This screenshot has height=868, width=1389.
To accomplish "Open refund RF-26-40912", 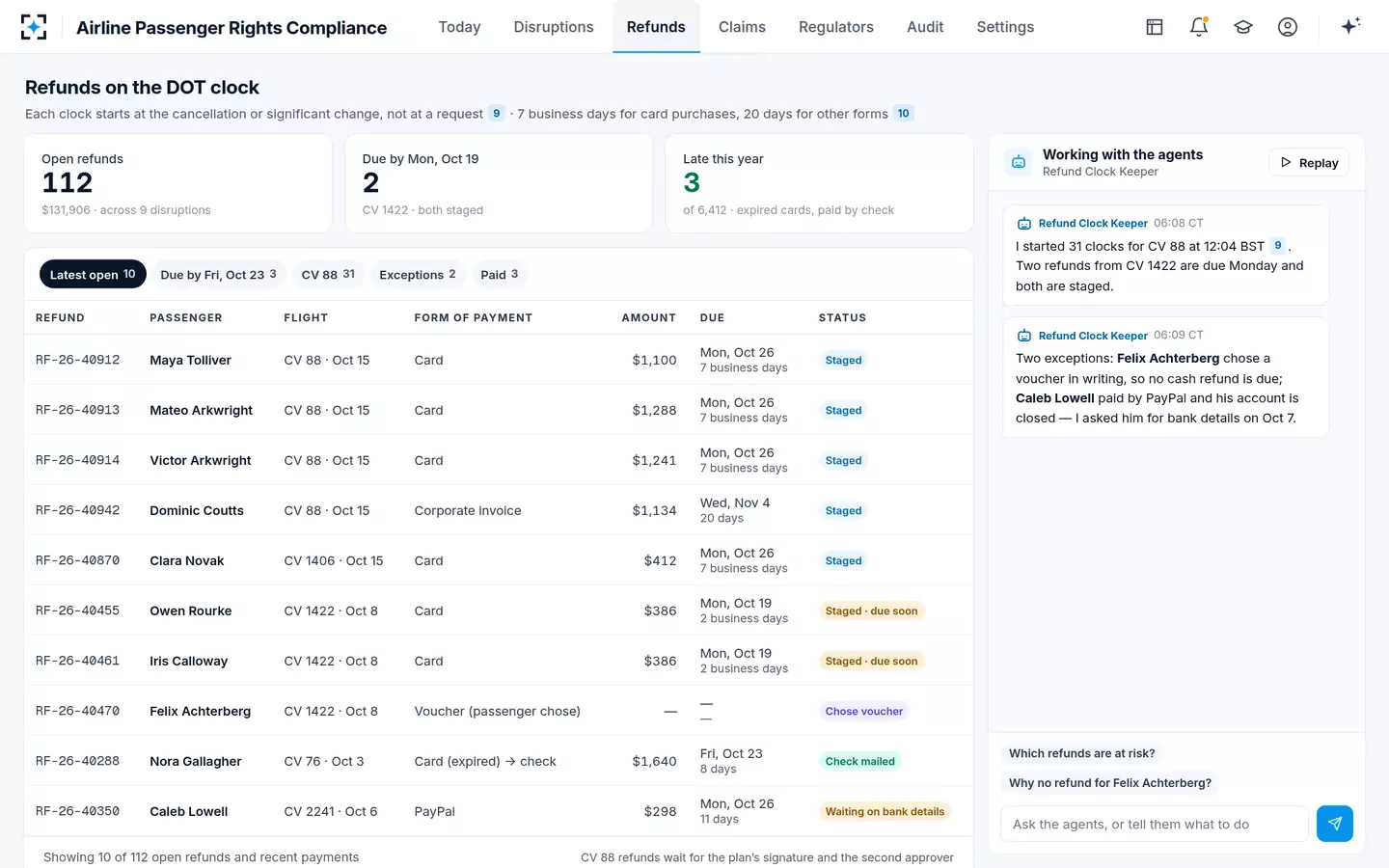I will pyautogui.click(x=78, y=360).
